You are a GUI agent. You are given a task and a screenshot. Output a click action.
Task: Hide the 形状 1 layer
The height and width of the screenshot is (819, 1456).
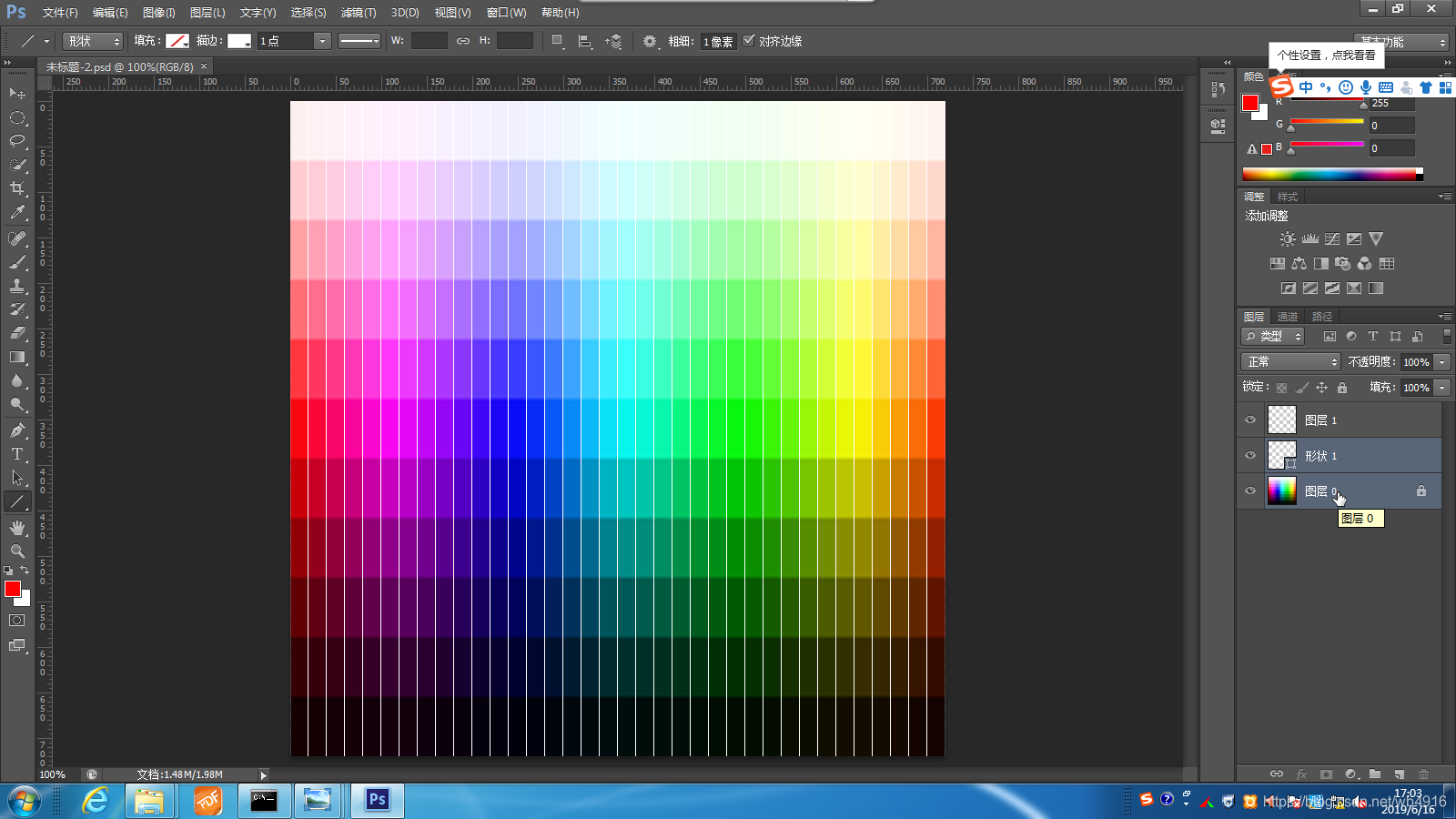pyautogui.click(x=1250, y=455)
